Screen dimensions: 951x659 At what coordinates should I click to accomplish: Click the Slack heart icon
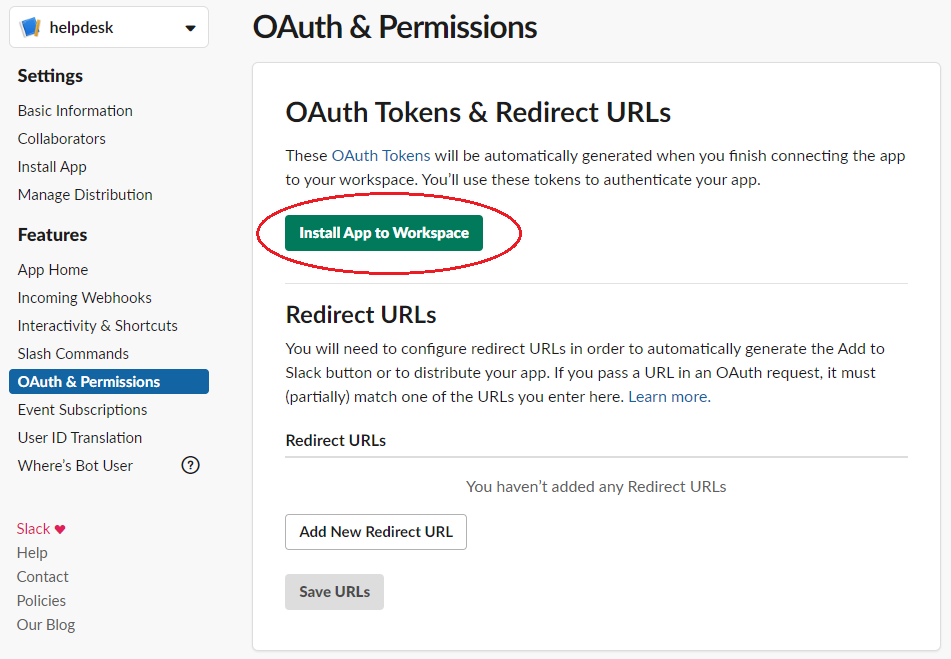(x=60, y=529)
